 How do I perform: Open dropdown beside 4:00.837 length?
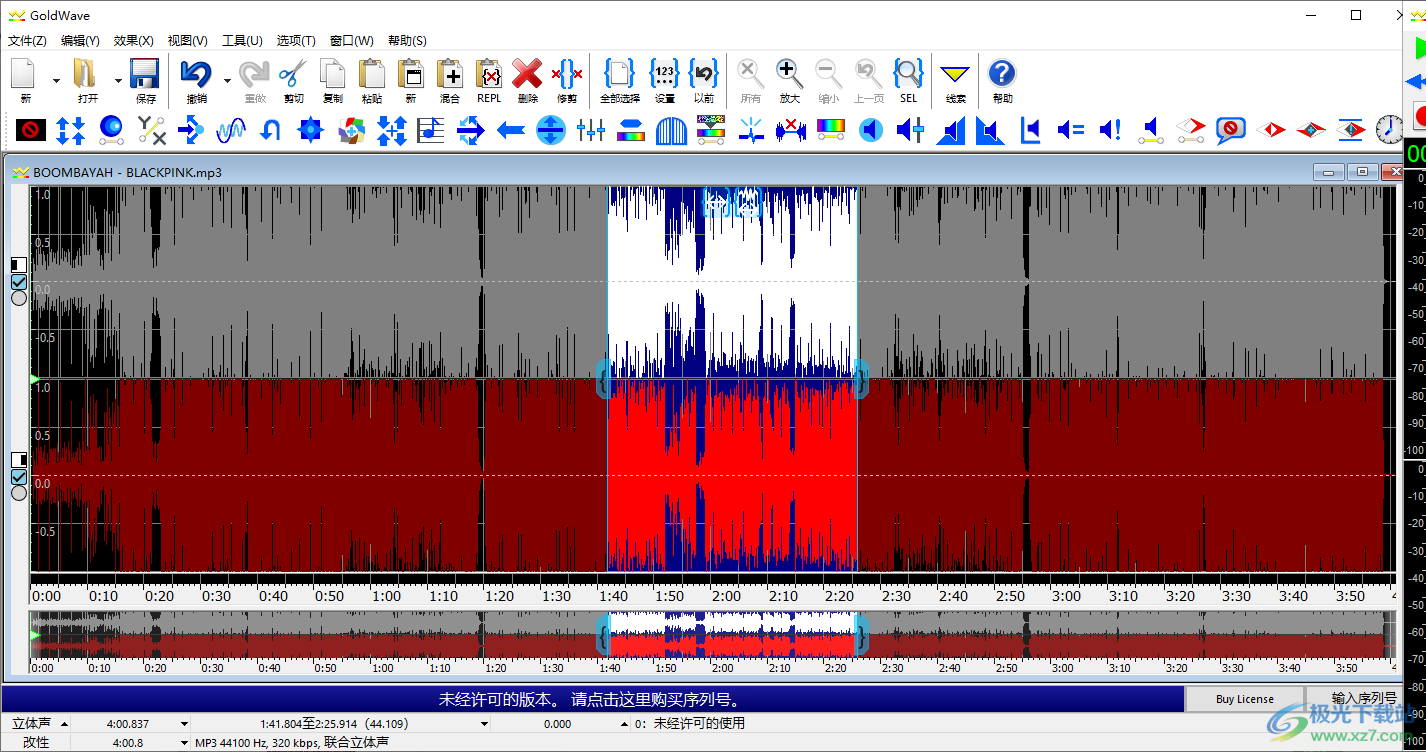184,723
